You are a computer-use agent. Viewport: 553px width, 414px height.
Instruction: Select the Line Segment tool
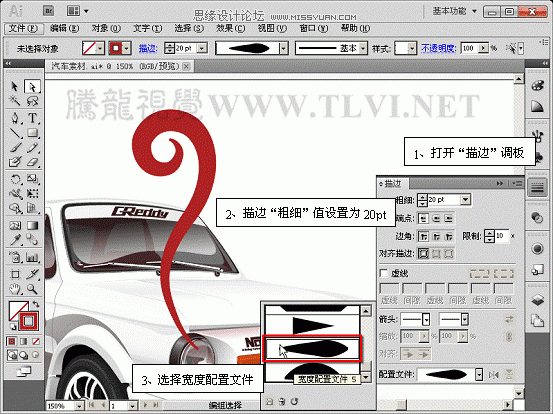pos(14,133)
